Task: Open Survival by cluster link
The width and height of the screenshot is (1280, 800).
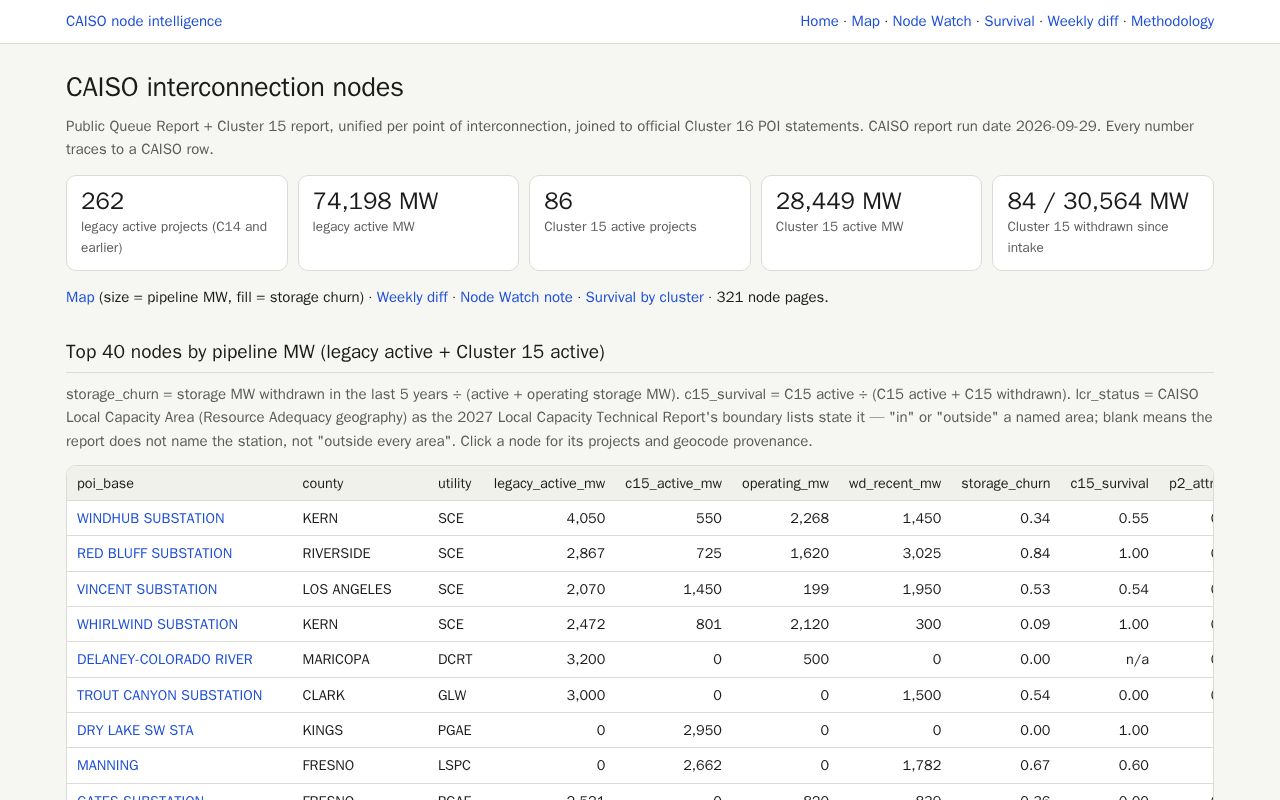Action: coord(644,297)
